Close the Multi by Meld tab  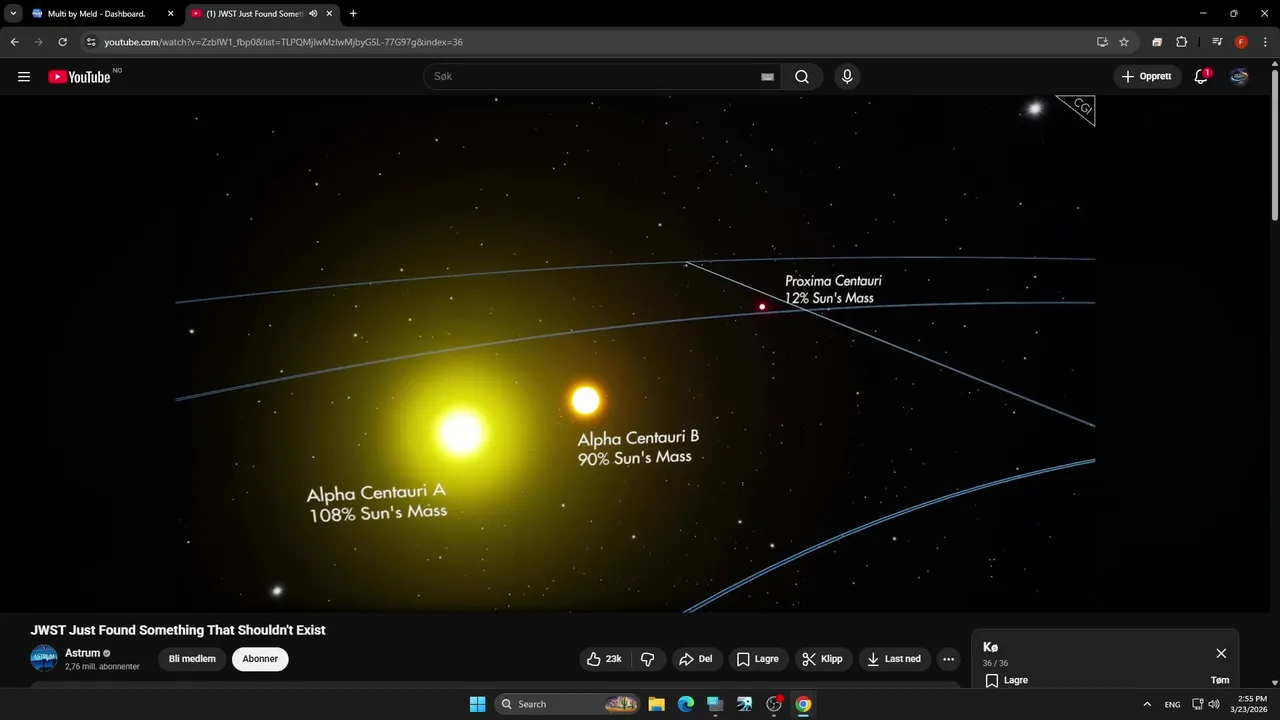pyautogui.click(x=169, y=13)
